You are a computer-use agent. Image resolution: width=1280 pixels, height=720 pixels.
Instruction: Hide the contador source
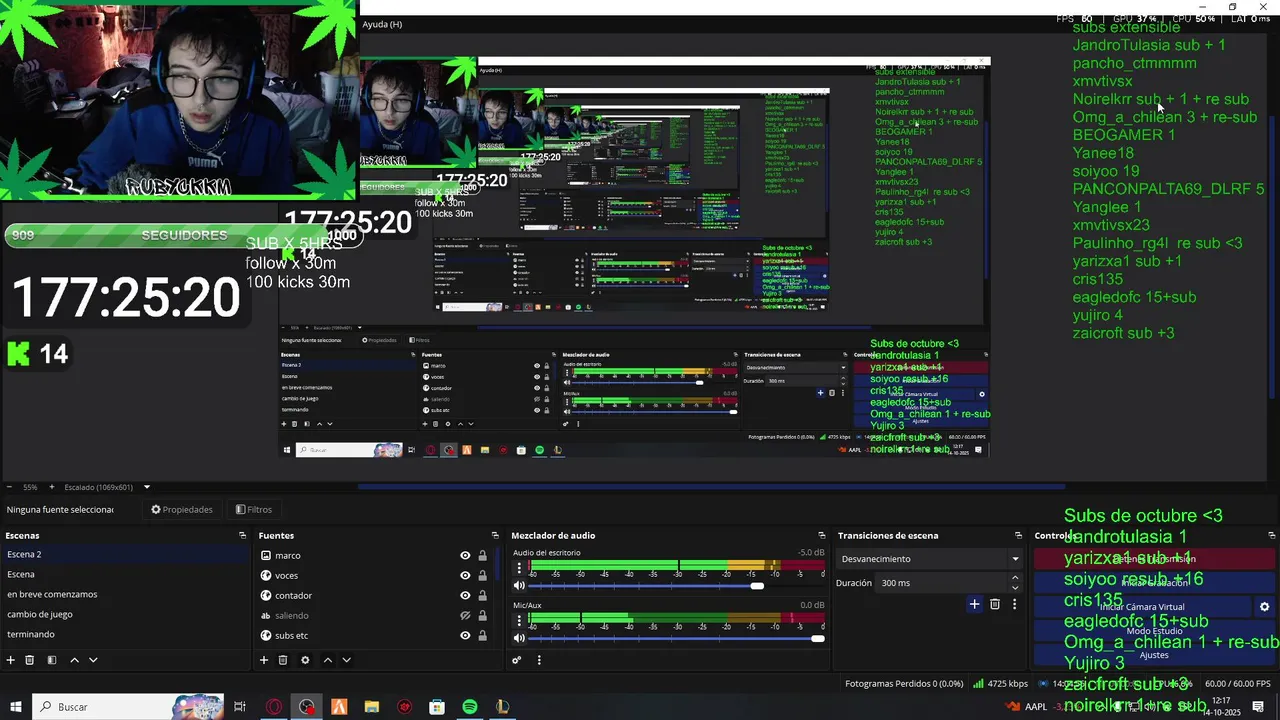(465, 596)
